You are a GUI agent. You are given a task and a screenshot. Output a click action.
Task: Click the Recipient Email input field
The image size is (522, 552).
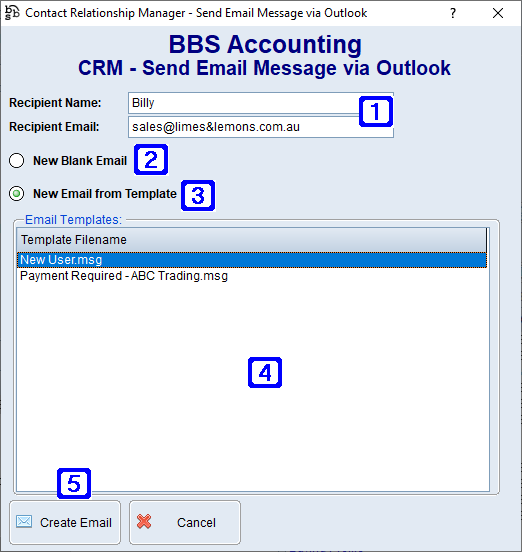click(x=261, y=127)
